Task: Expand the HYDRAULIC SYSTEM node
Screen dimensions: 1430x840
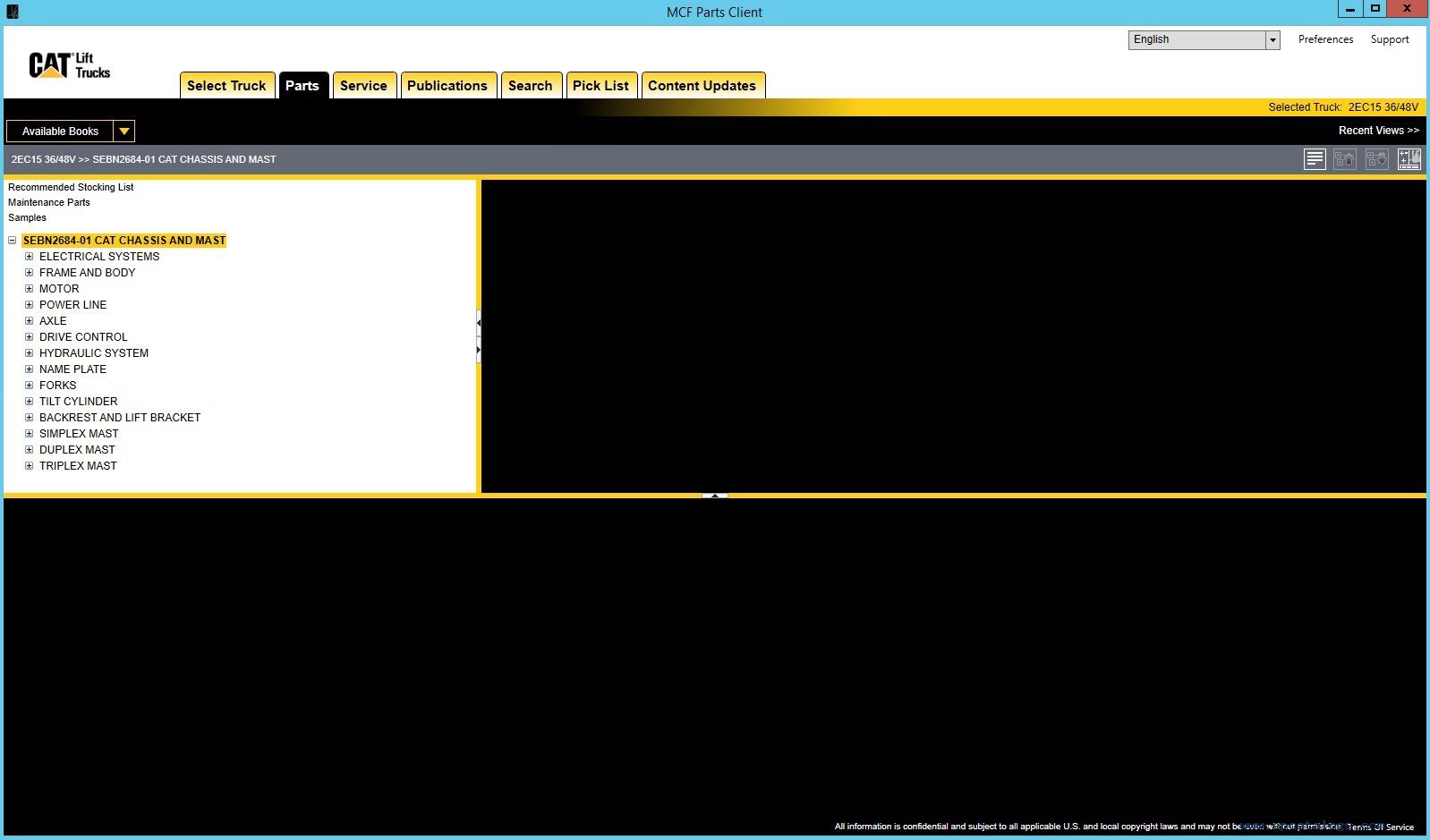Action: click(29, 353)
